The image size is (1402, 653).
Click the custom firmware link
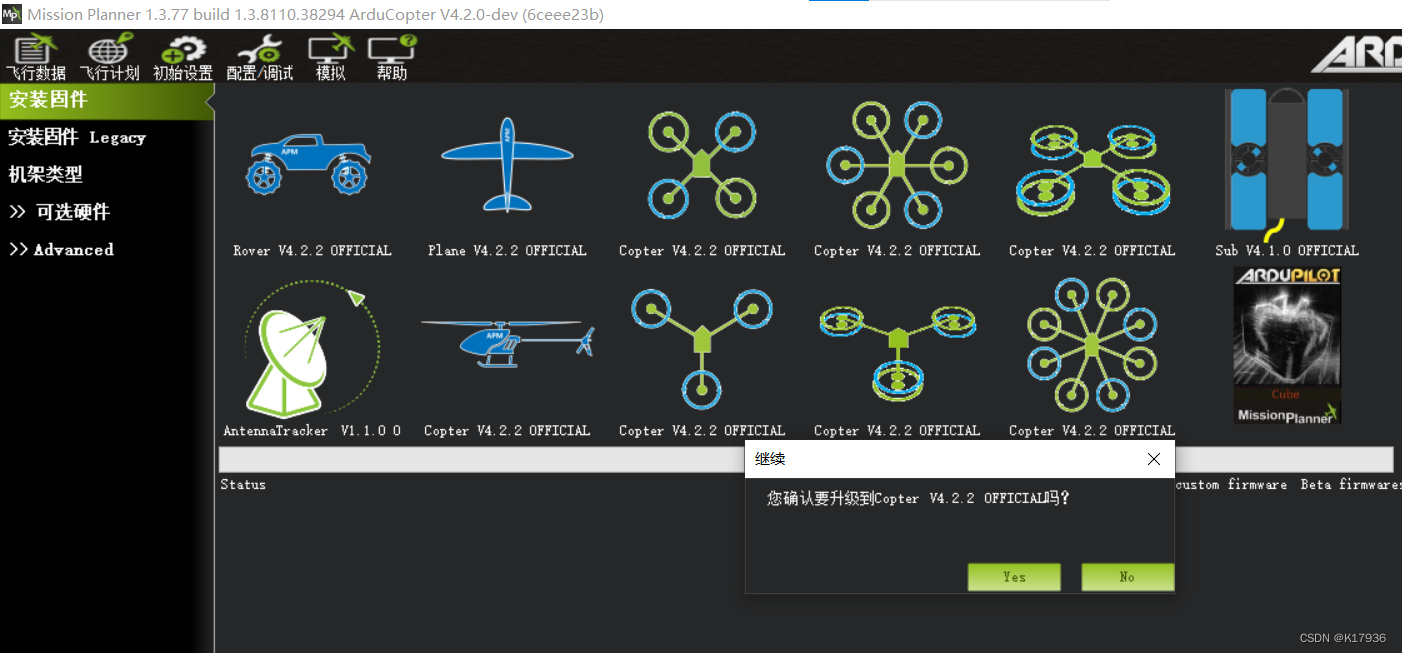tap(1231, 484)
